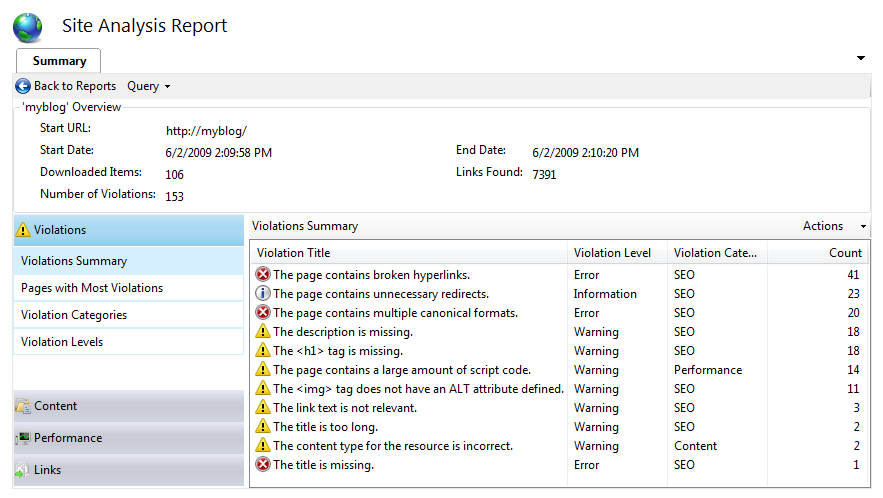Open the Query dropdown menu
This screenshot has height=498, width=883.
point(149,87)
